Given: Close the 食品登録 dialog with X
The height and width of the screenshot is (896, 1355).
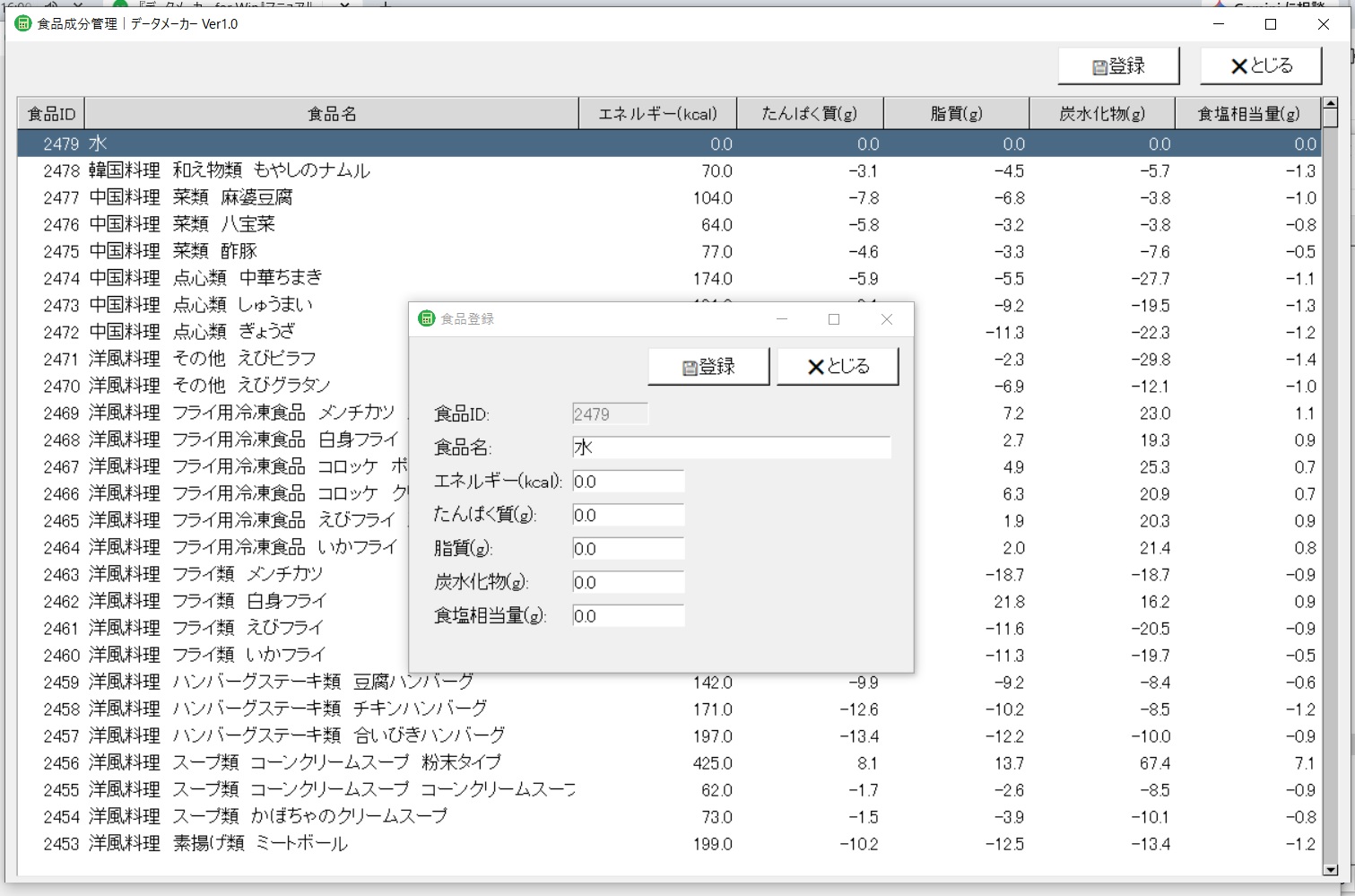Looking at the screenshot, I should (887, 319).
